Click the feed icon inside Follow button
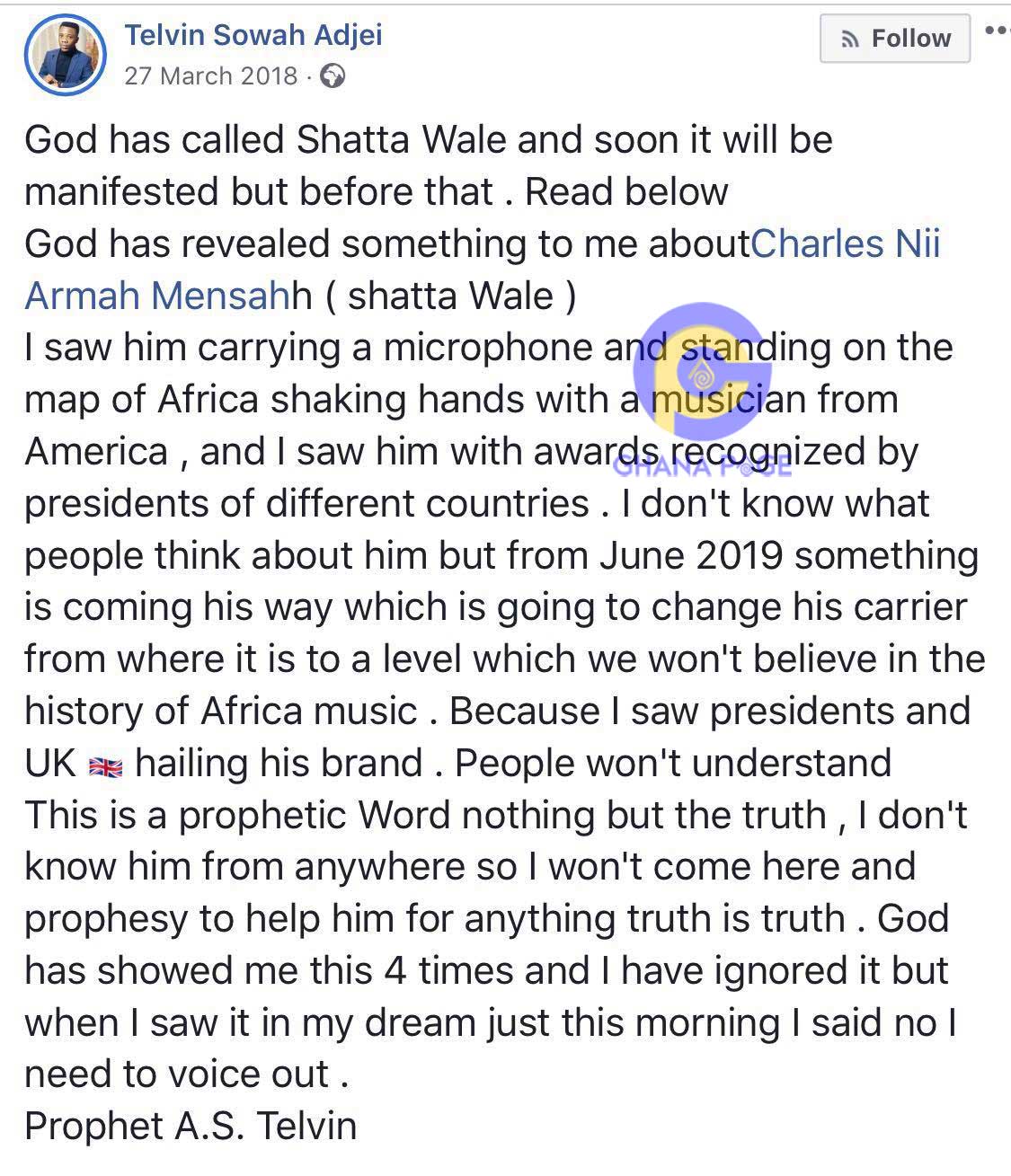1011x1176 pixels. (x=849, y=39)
